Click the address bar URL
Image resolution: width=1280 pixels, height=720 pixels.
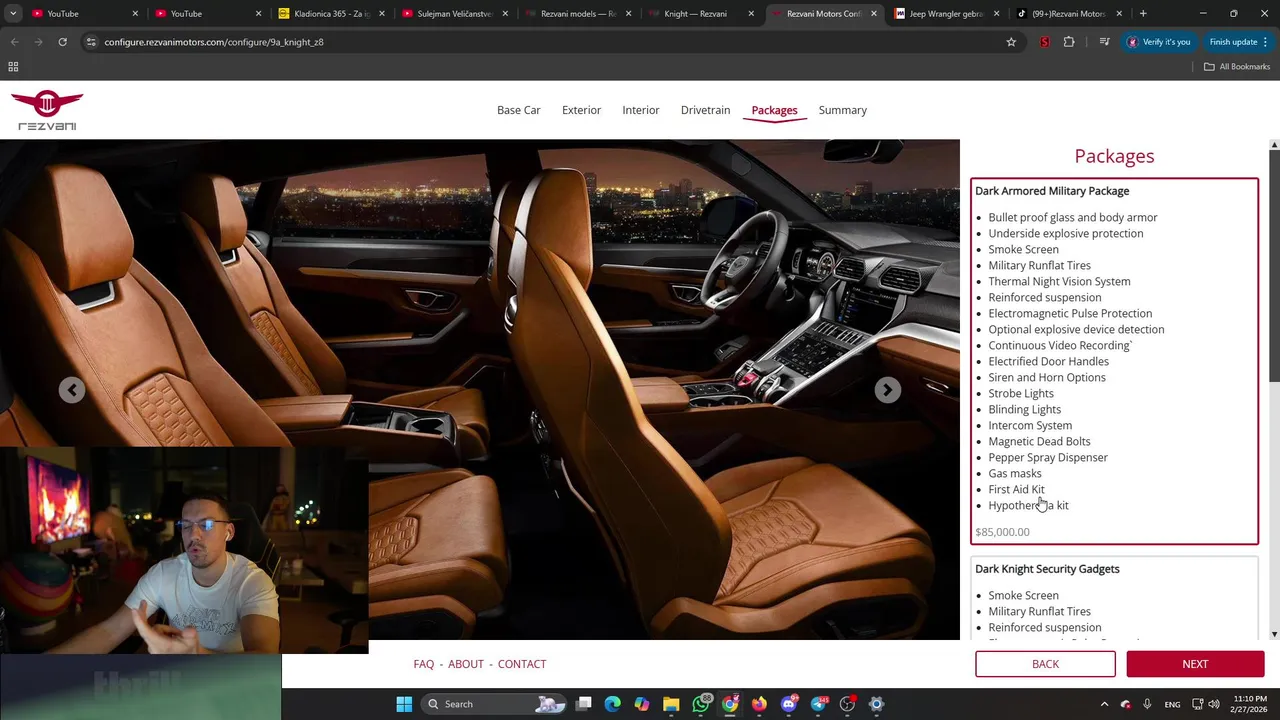pos(214,42)
